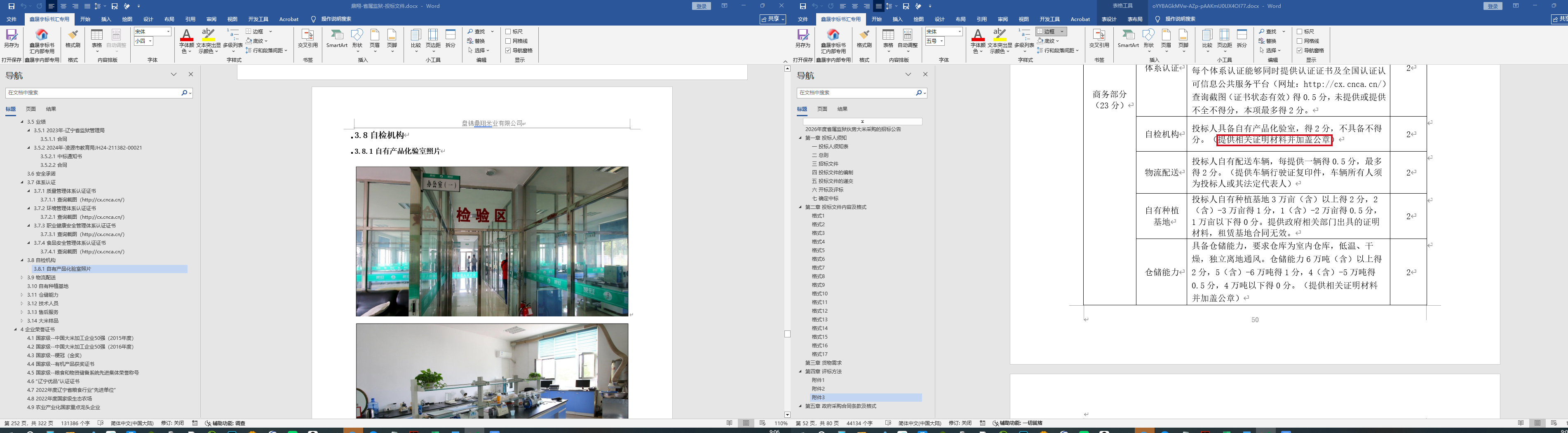
Task: Click 拆分 split icon in left window
Action: click(451, 38)
